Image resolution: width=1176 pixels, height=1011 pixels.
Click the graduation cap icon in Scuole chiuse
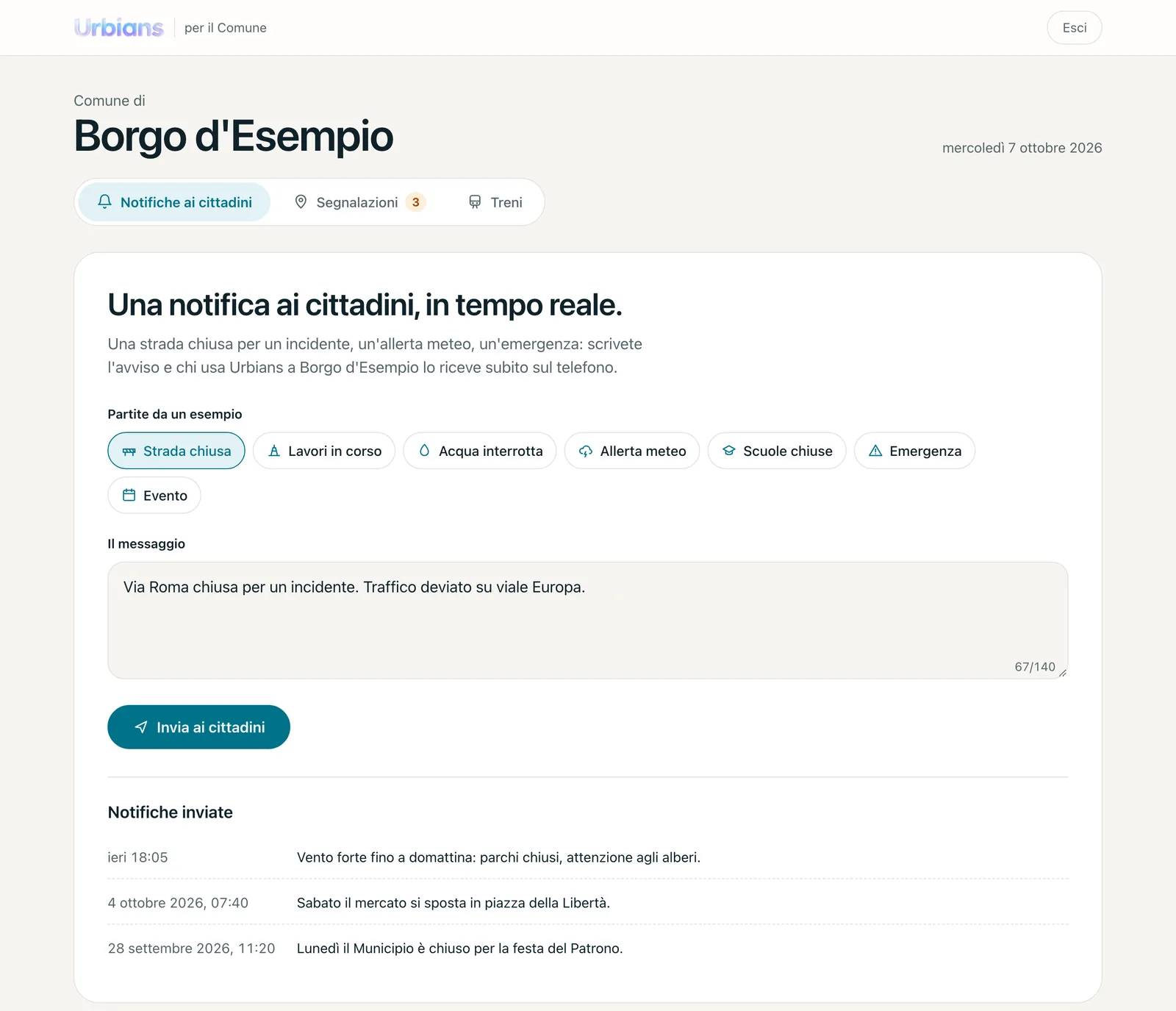click(x=728, y=451)
